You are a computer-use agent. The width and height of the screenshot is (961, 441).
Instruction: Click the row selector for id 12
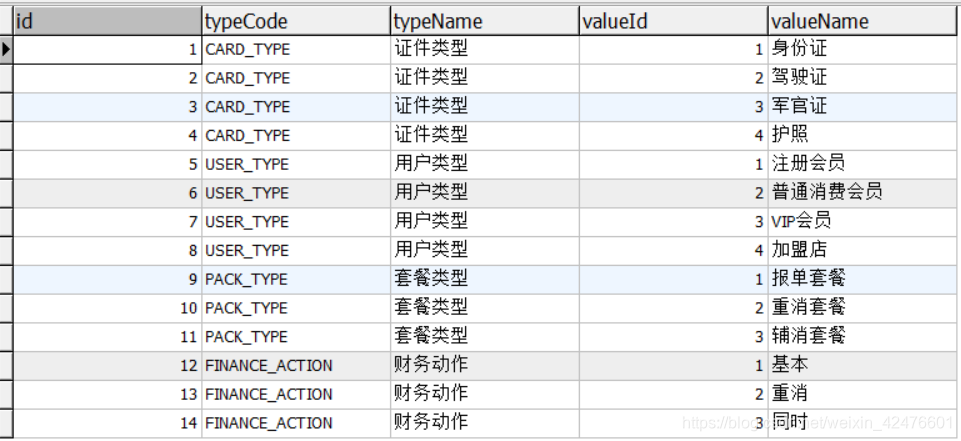pyautogui.click(x=6, y=366)
